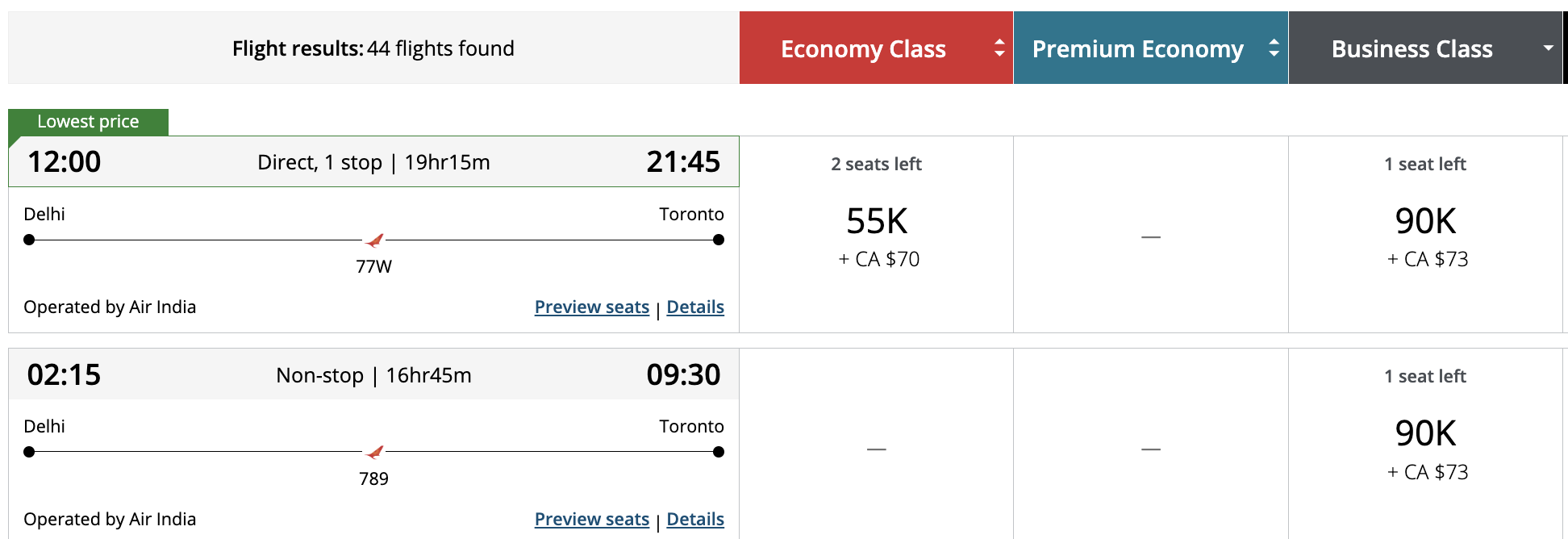This screenshot has height=539, width=1568.
Task: Sort by Premium Economy arrows
Action: [x=1274, y=48]
